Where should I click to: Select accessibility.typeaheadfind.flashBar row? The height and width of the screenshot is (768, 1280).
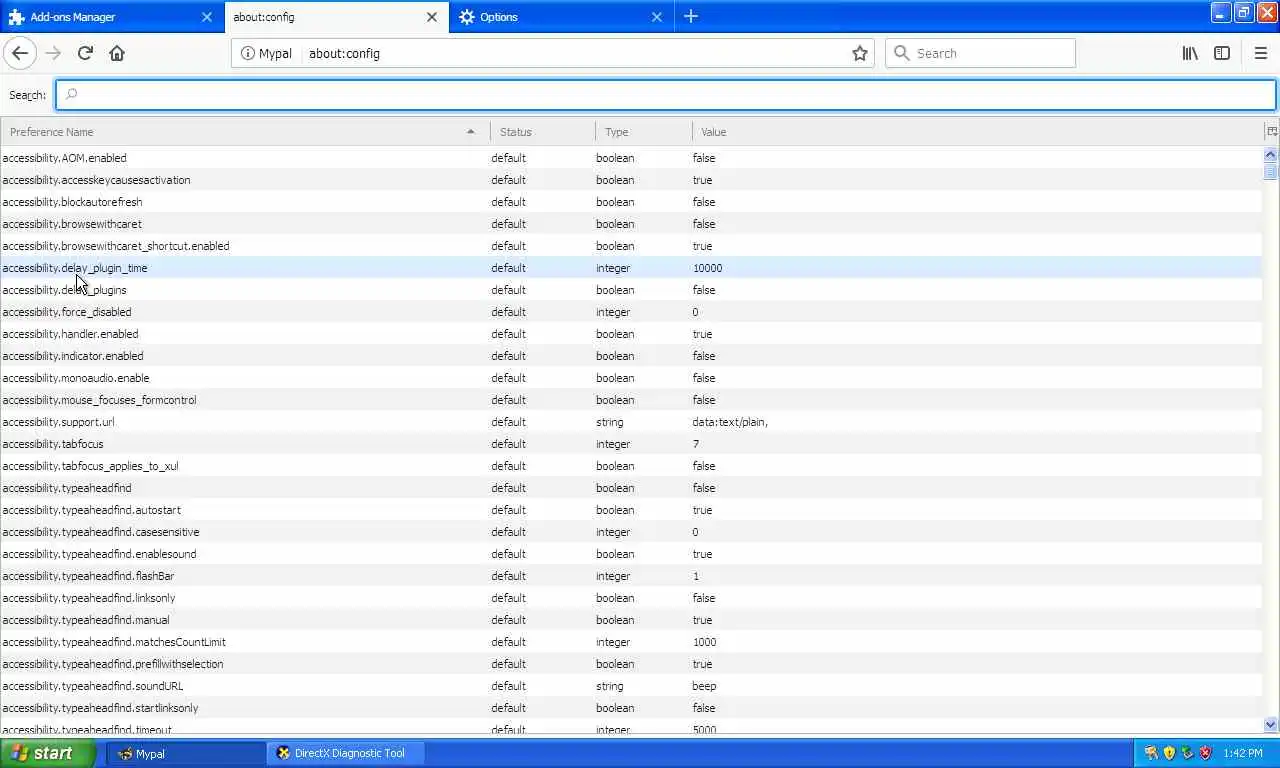[x=631, y=576]
